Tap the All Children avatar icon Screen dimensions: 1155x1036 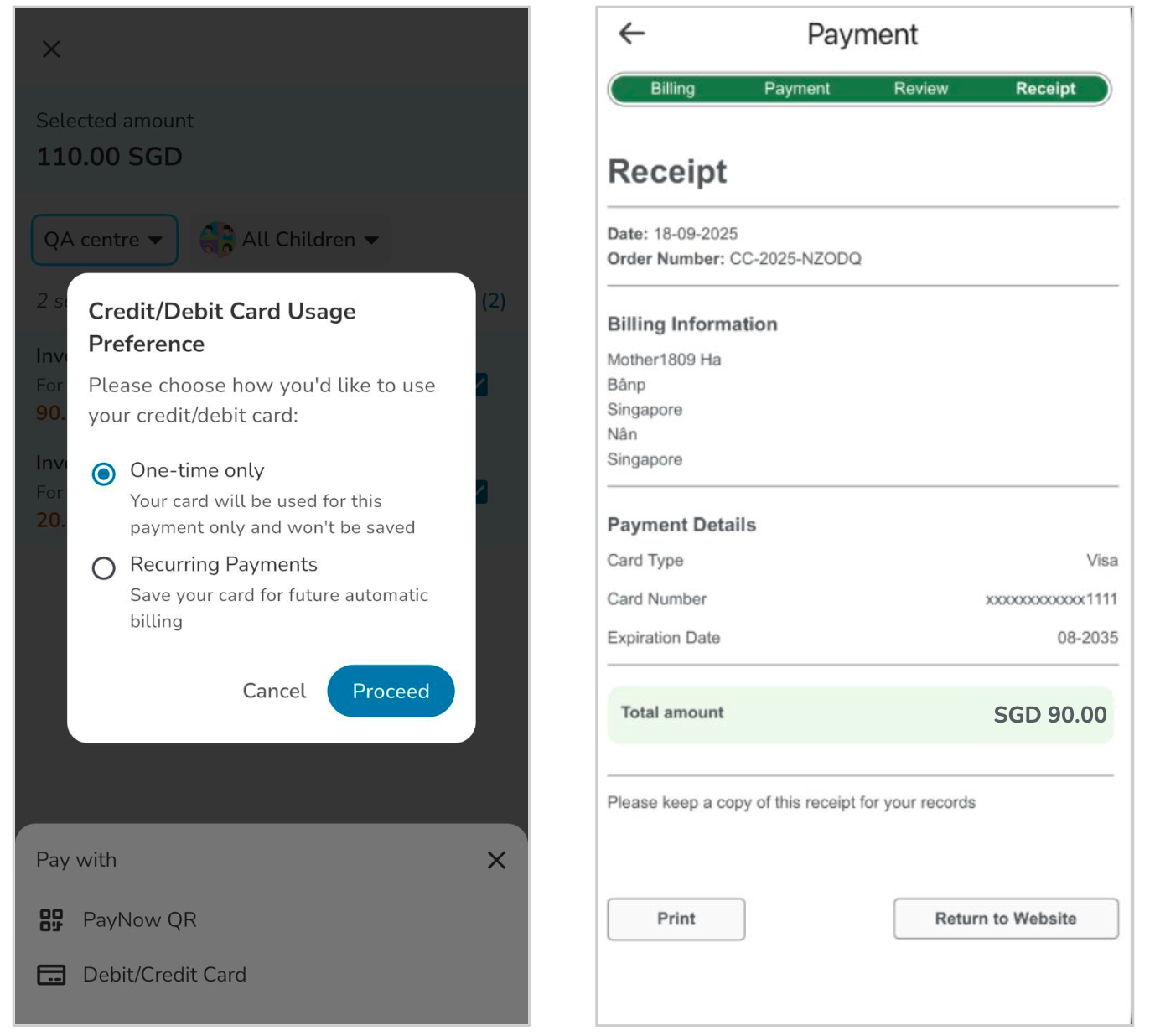[217, 240]
